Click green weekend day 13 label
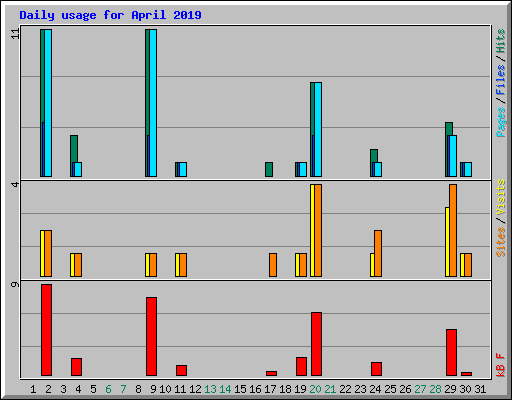The width and height of the screenshot is (512, 400). tap(210, 389)
